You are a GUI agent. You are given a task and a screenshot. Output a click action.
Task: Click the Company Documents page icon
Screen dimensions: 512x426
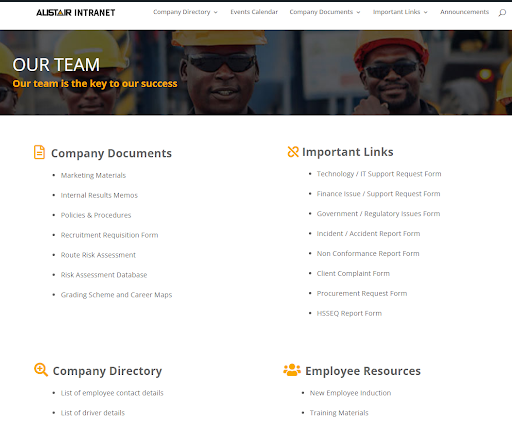click(39, 152)
